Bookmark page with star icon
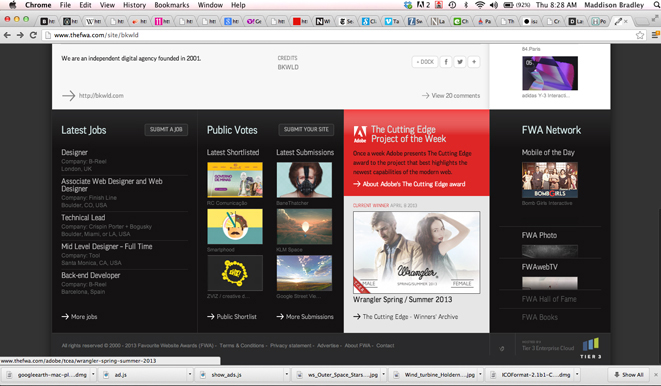661x386 pixels. tap(640, 35)
